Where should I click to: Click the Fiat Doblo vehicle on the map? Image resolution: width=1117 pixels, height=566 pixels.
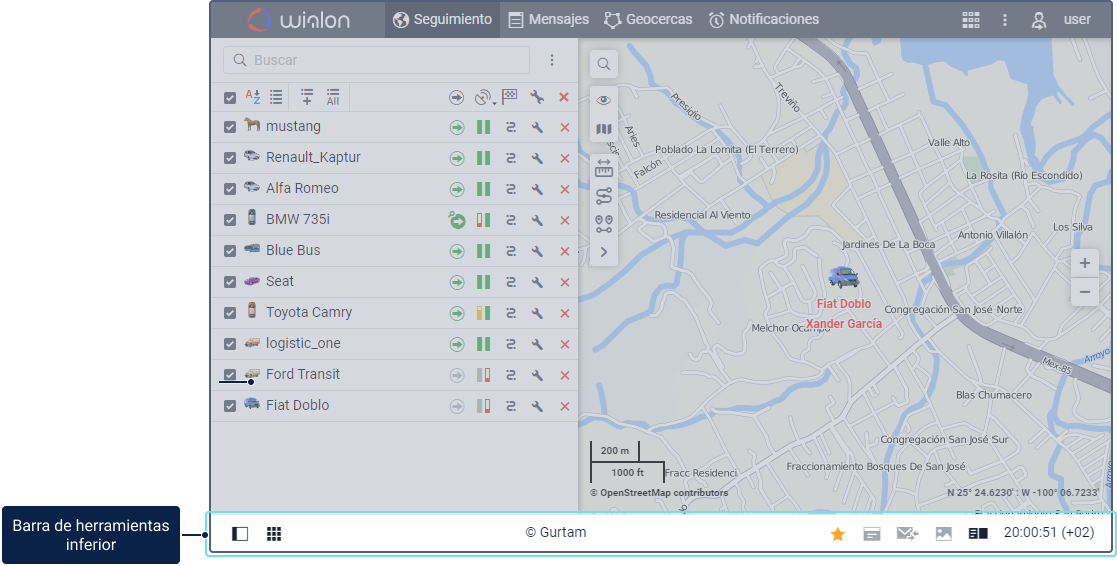point(843,277)
